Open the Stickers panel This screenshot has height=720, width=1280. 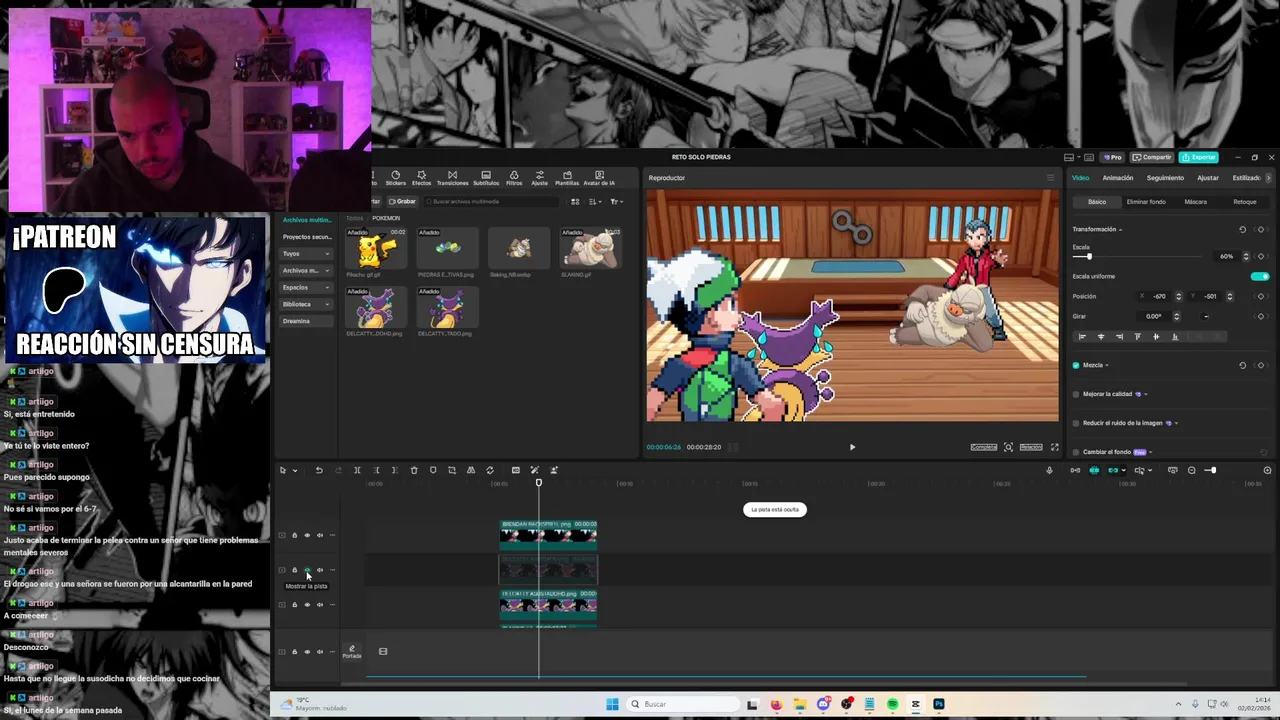396,178
